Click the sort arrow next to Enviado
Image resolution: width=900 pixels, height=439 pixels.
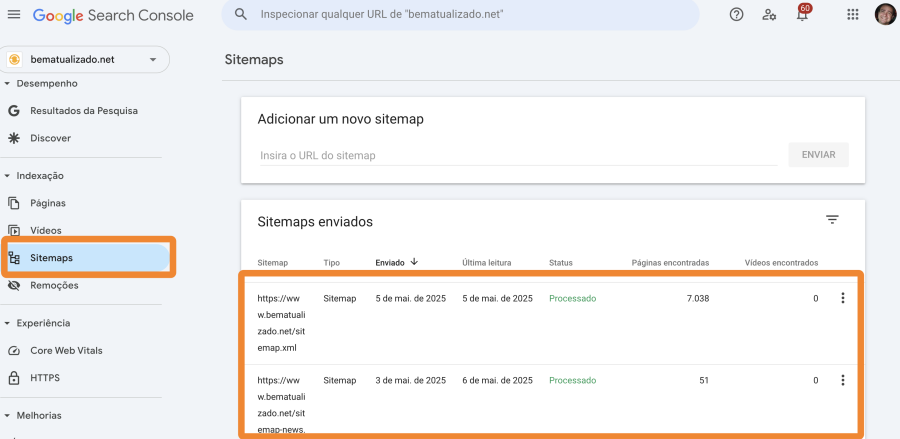point(414,262)
